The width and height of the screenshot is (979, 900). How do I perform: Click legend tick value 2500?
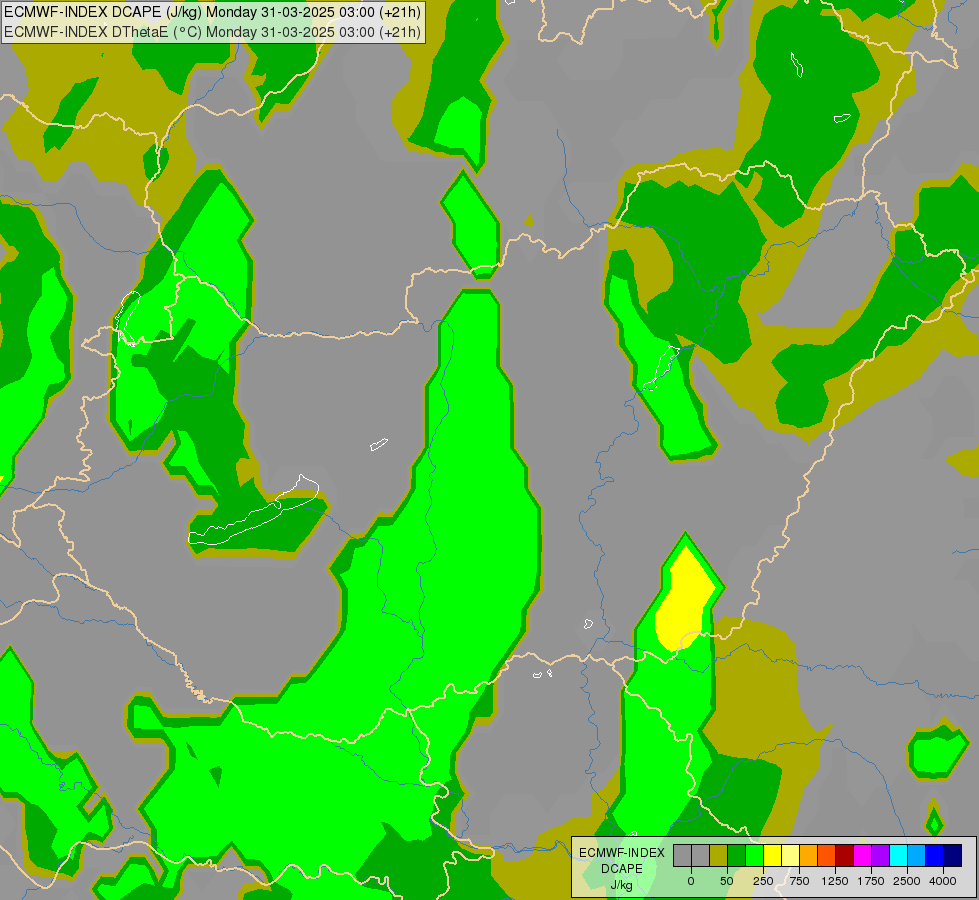[x=907, y=881]
